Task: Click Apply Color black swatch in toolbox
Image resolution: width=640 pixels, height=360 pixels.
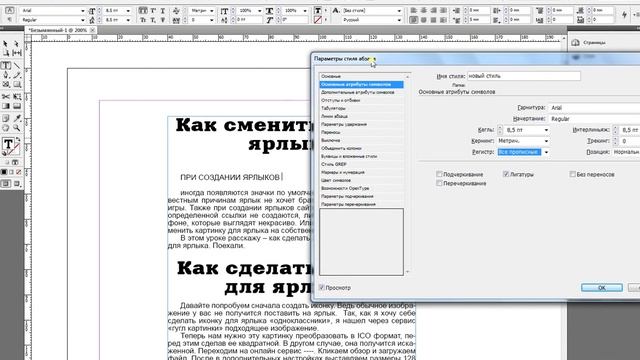Action: [4, 172]
